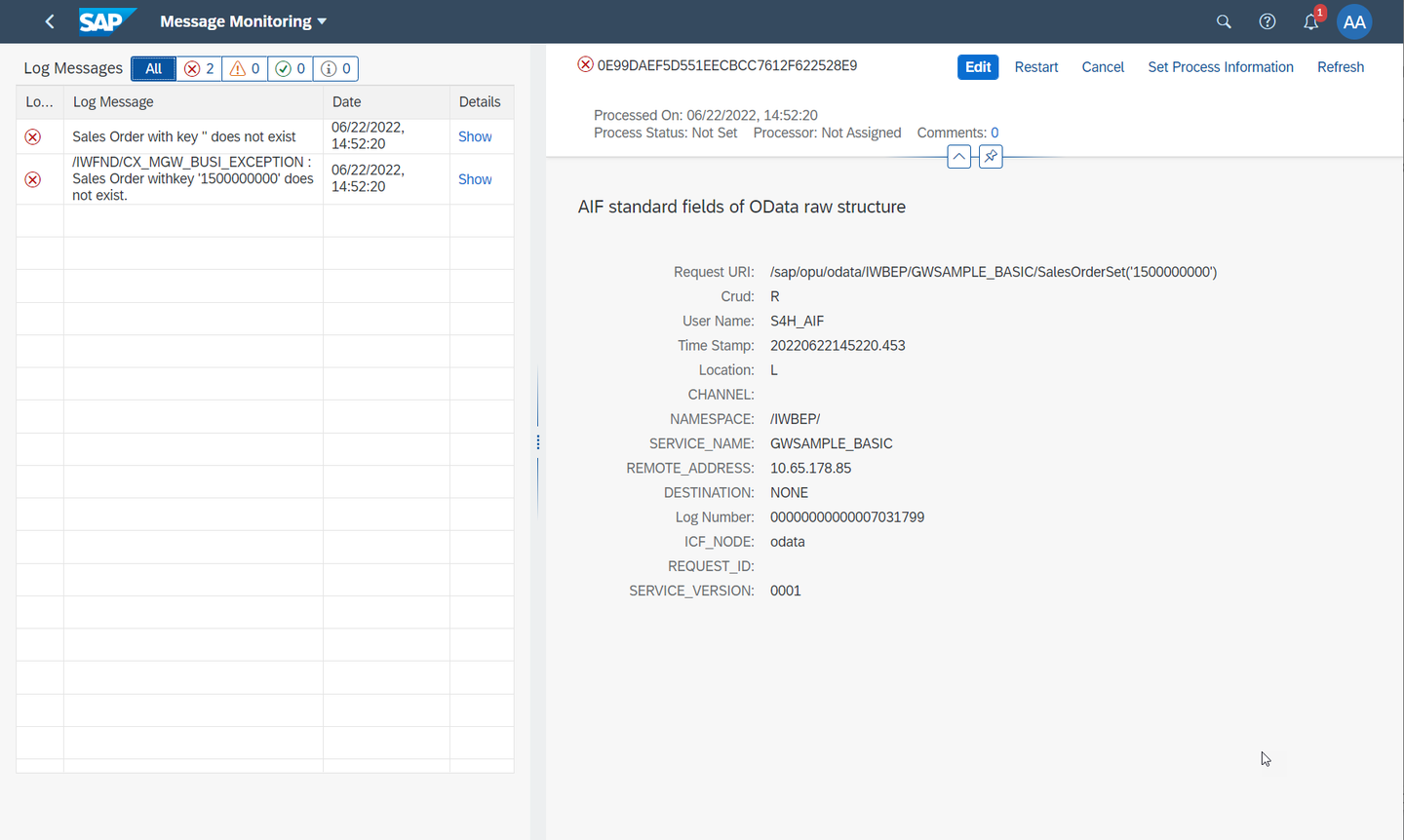The height and width of the screenshot is (840, 1404).
Task: Select SERVICE_NAME value GWSAMPLE_BASIC
Action: coord(832,443)
